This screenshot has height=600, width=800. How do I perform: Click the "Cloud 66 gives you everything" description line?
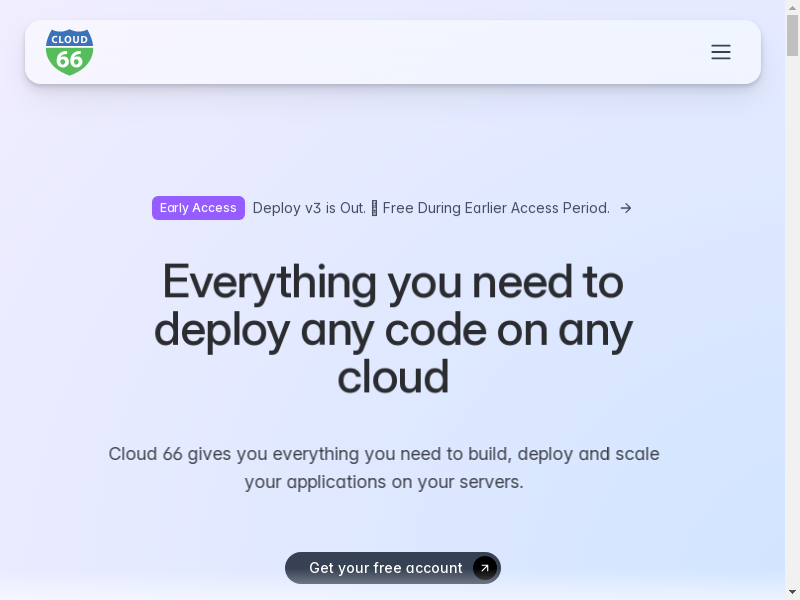pyautogui.click(x=383, y=454)
